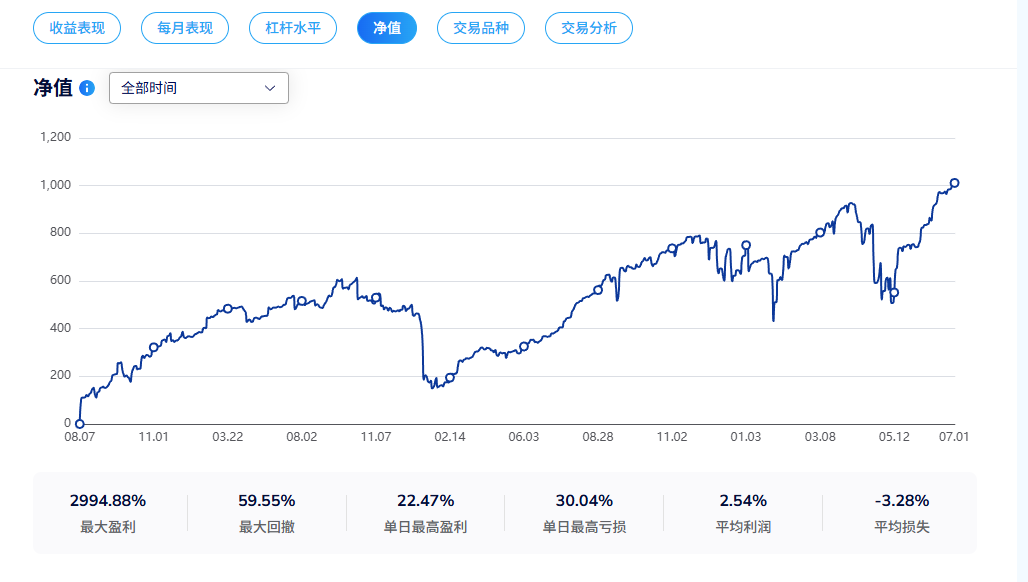Select the chart marker at 08.02
Screen dimensions: 1028x582
[302, 301]
